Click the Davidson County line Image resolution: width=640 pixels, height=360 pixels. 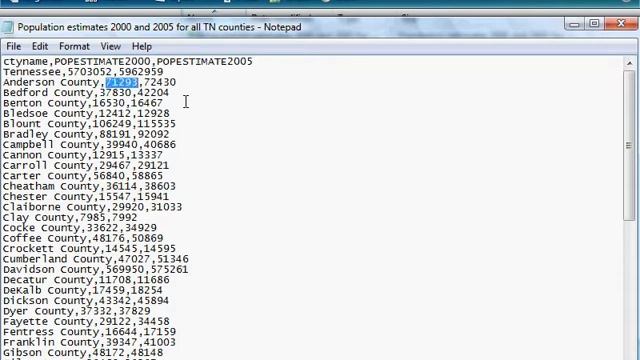coord(96,269)
